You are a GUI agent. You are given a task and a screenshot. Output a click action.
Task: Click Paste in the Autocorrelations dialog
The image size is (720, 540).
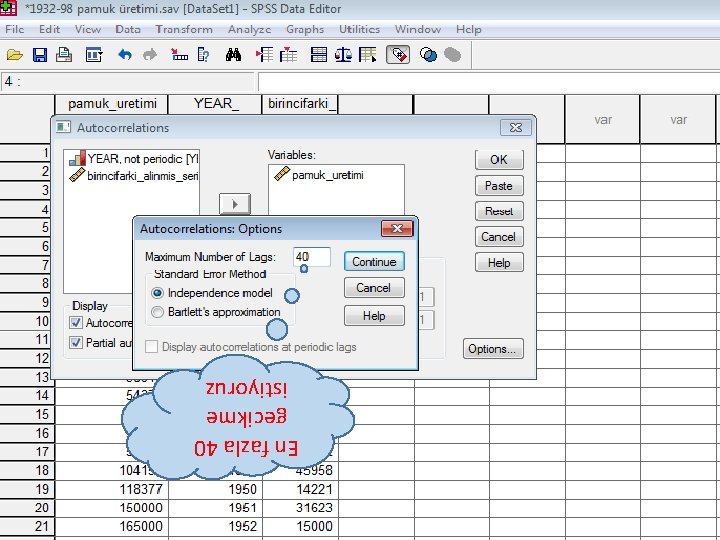tap(499, 186)
